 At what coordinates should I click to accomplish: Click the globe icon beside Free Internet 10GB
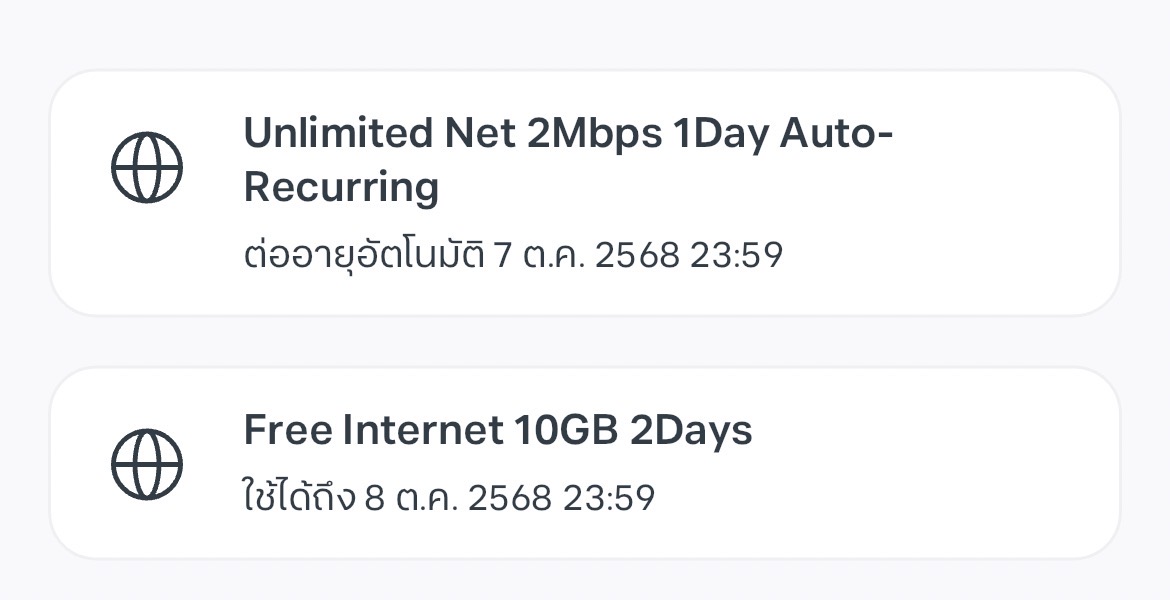tap(146, 463)
